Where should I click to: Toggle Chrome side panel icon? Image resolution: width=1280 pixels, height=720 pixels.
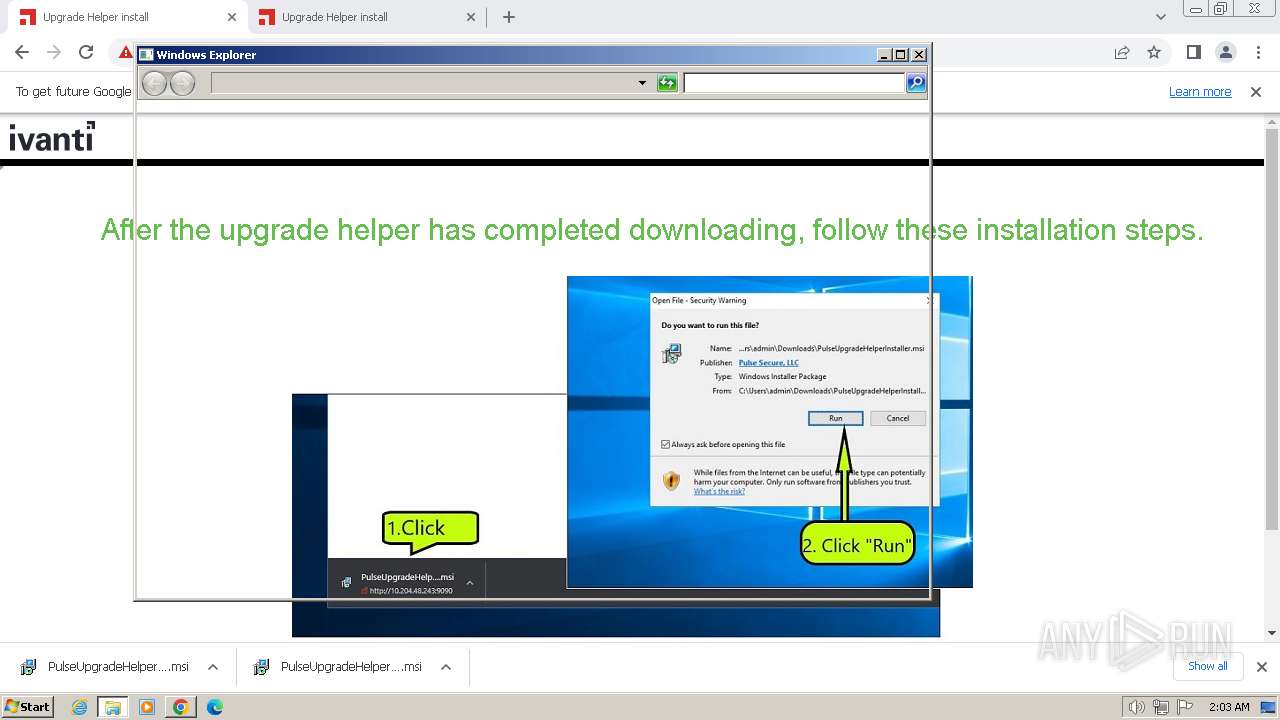click(1193, 52)
